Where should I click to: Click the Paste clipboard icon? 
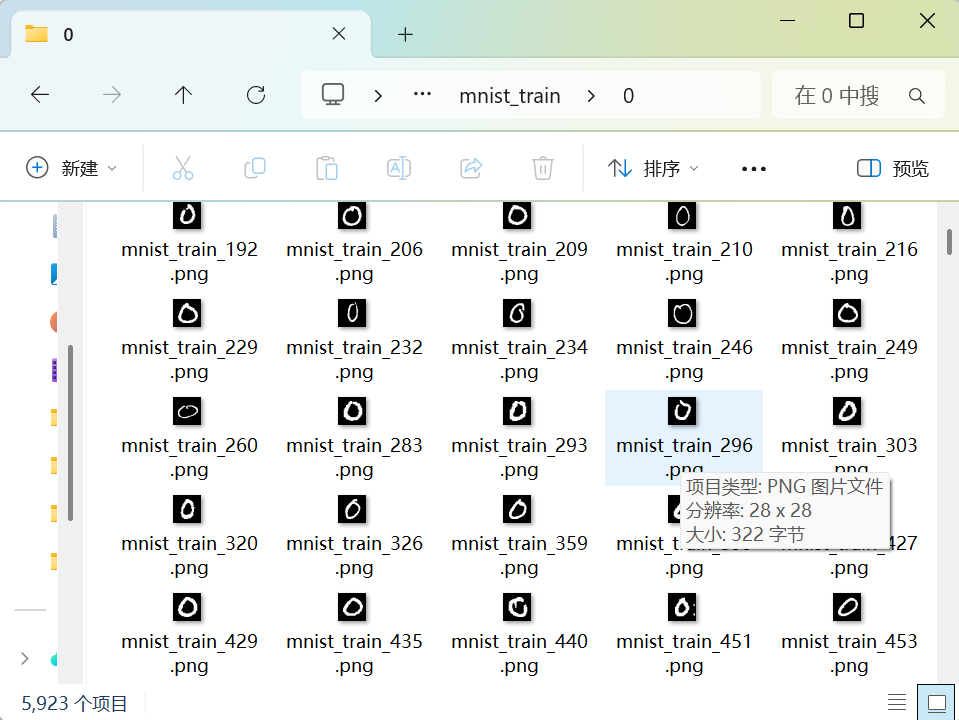327,168
